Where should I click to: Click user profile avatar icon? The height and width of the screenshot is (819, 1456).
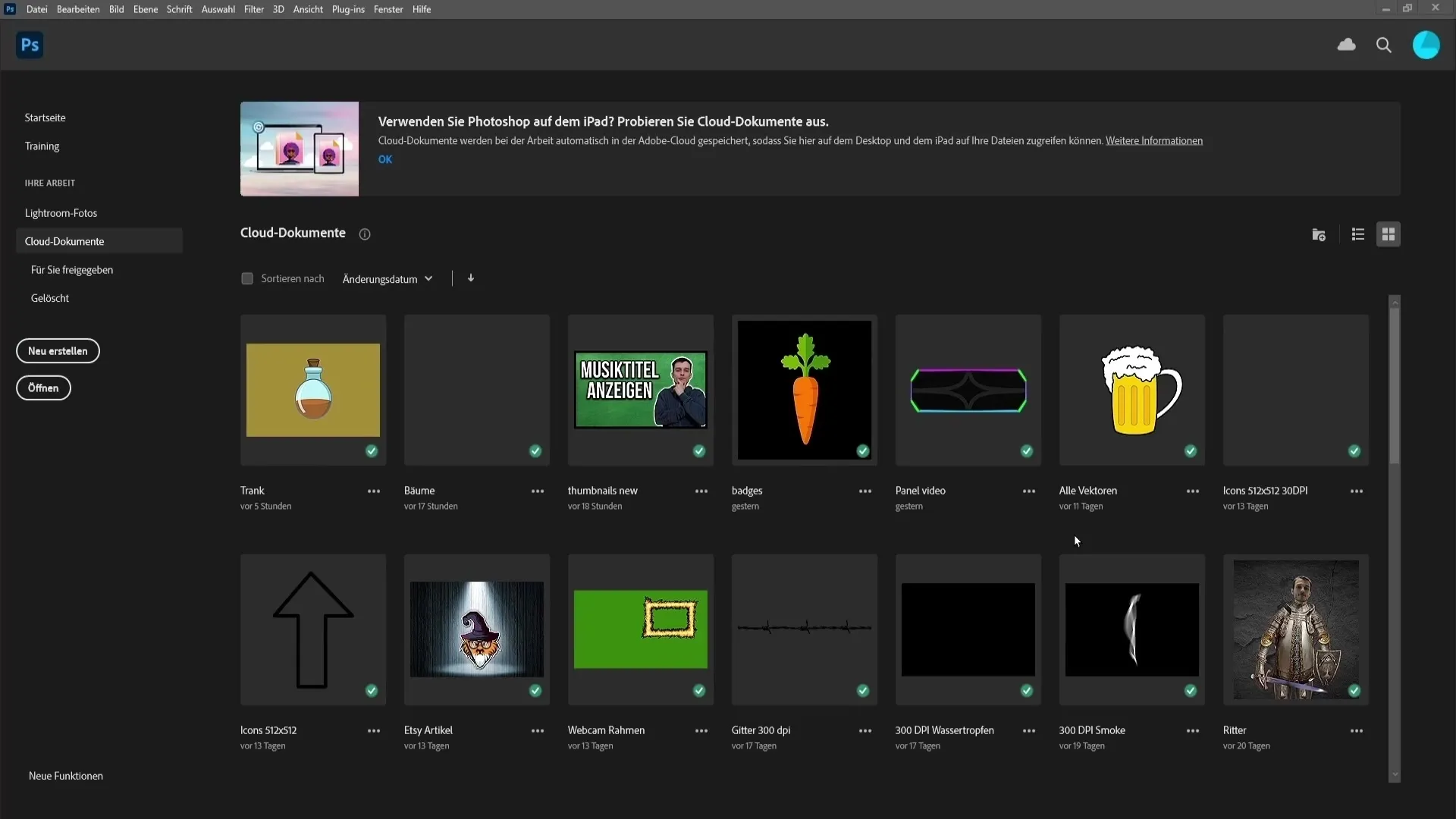1426,45
